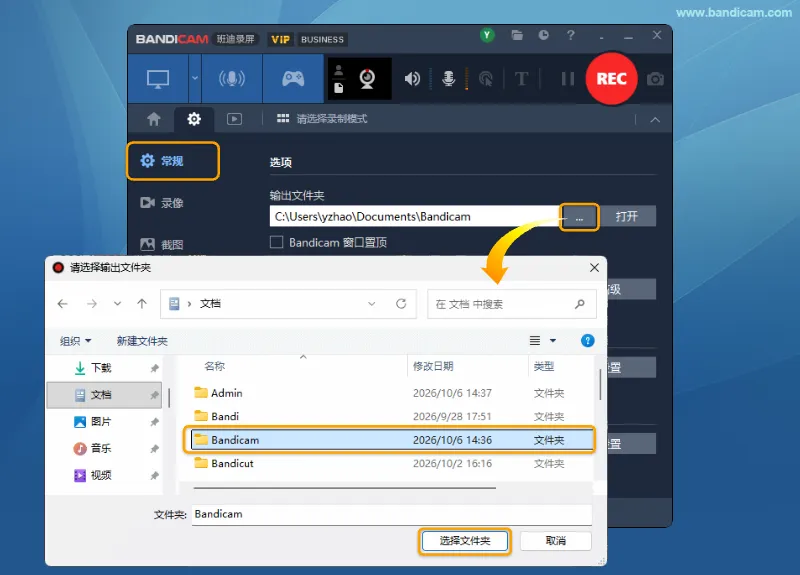Viewport: 800px width, 575px height.
Task: Change the view layout icon
Action: click(x=535, y=340)
